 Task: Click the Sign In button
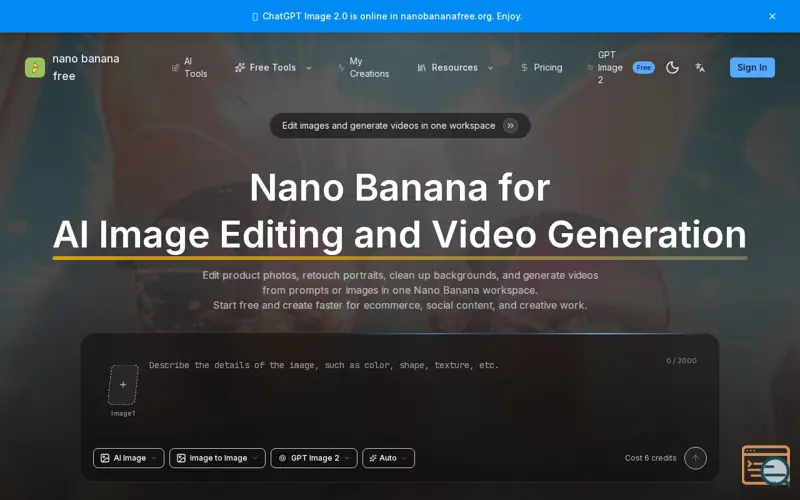[x=752, y=67]
